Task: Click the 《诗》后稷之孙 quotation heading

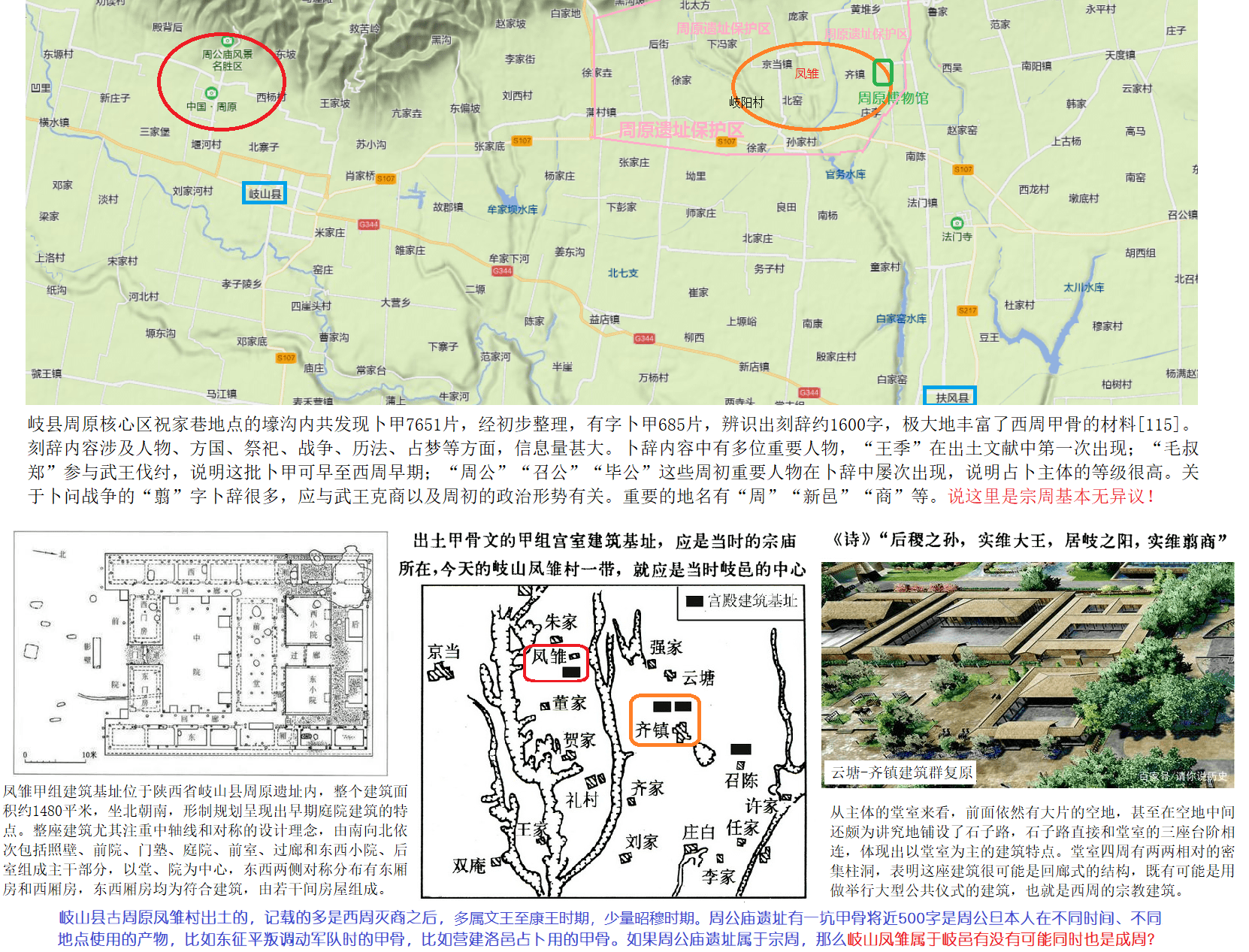Action: click(1028, 540)
